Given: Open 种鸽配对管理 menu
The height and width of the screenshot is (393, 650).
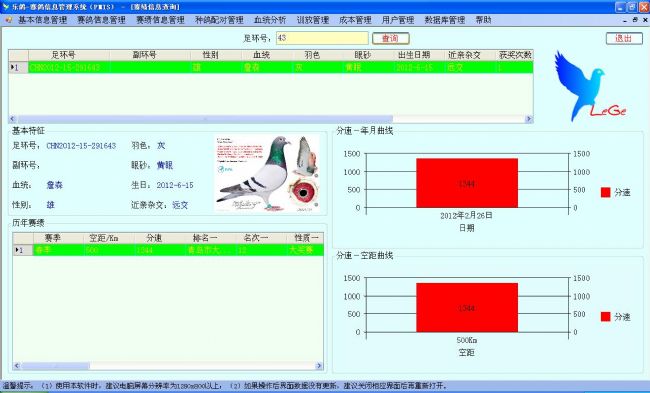Looking at the screenshot, I should point(219,20).
